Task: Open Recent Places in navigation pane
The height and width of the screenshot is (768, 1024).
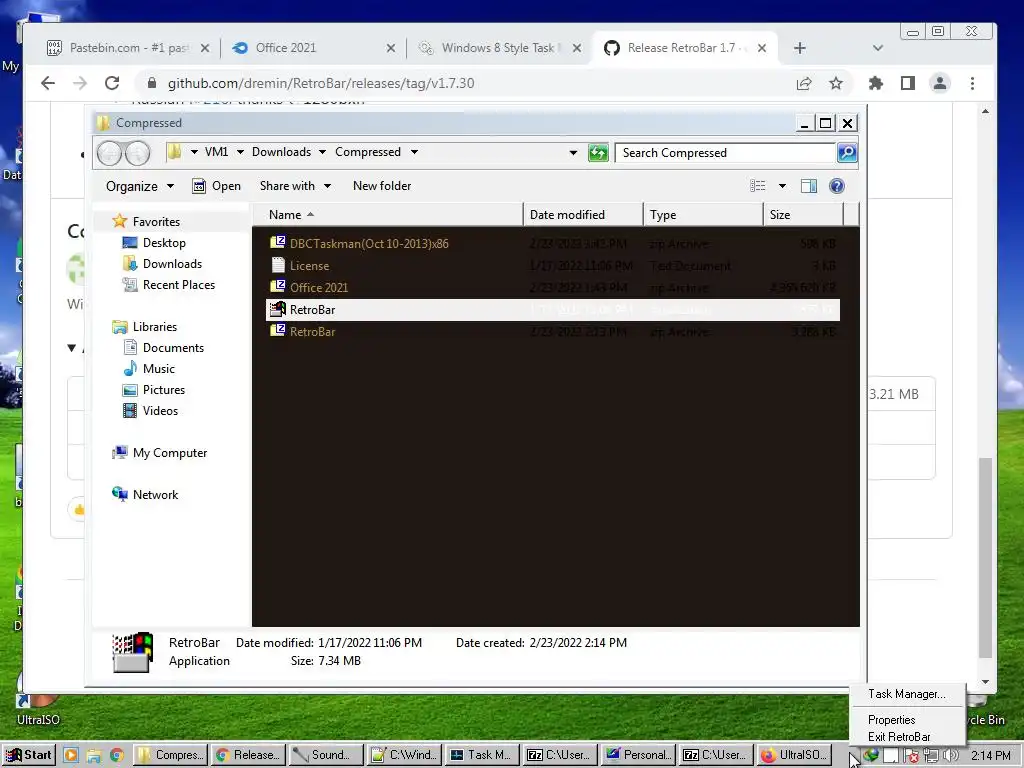Action: pyautogui.click(x=178, y=285)
